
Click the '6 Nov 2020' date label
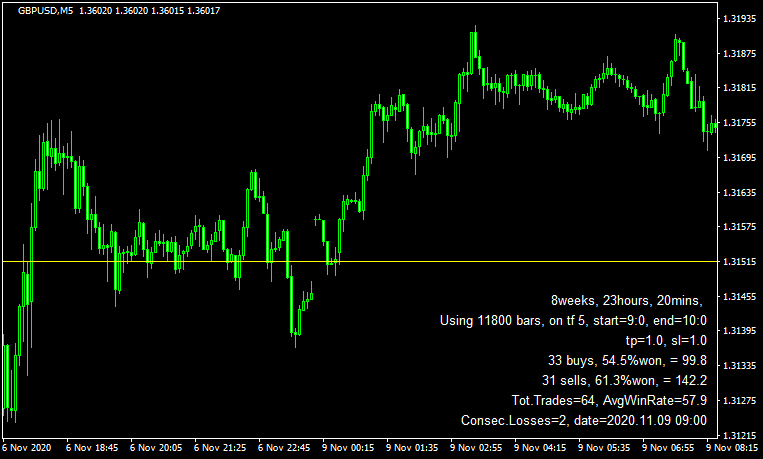point(29,448)
